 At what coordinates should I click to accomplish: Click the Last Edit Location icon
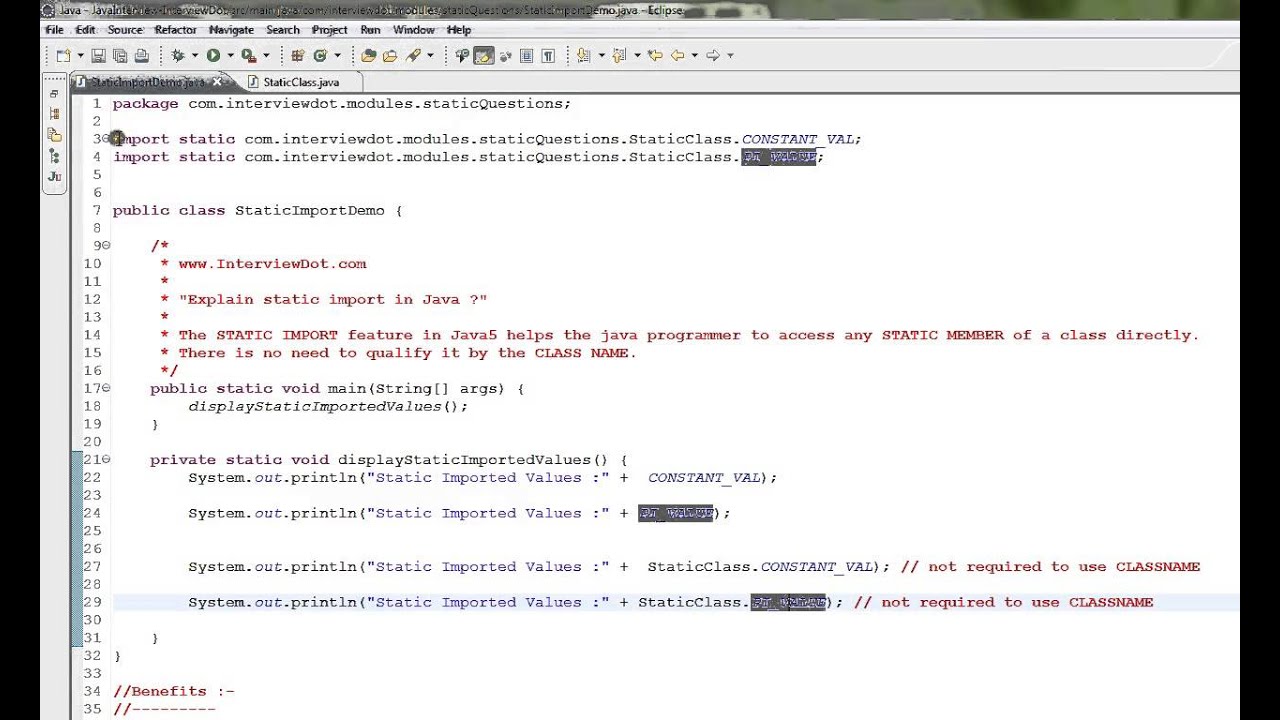(655, 55)
